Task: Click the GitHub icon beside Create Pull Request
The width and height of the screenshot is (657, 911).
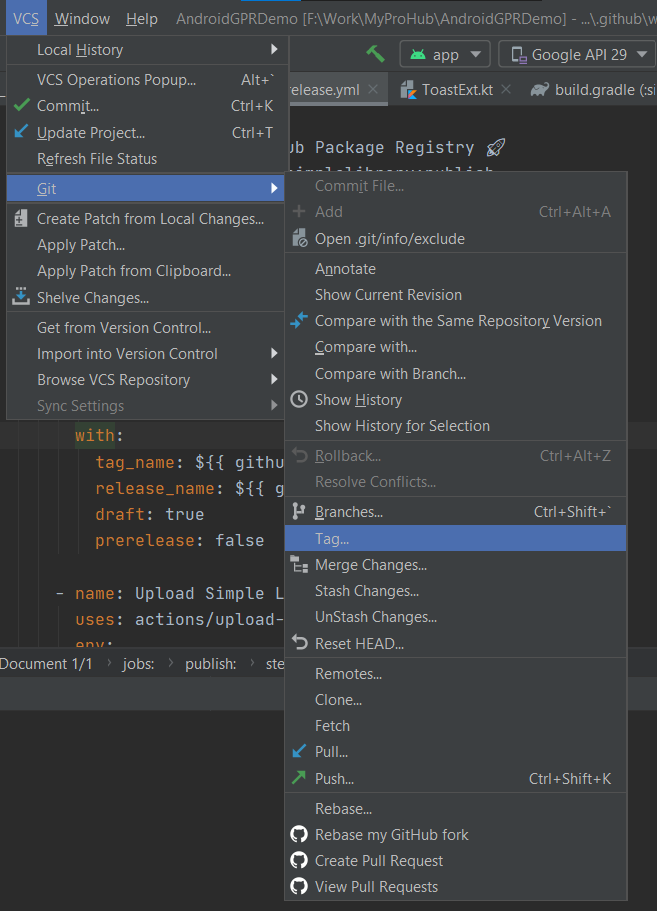Action: pyautogui.click(x=299, y=861)
